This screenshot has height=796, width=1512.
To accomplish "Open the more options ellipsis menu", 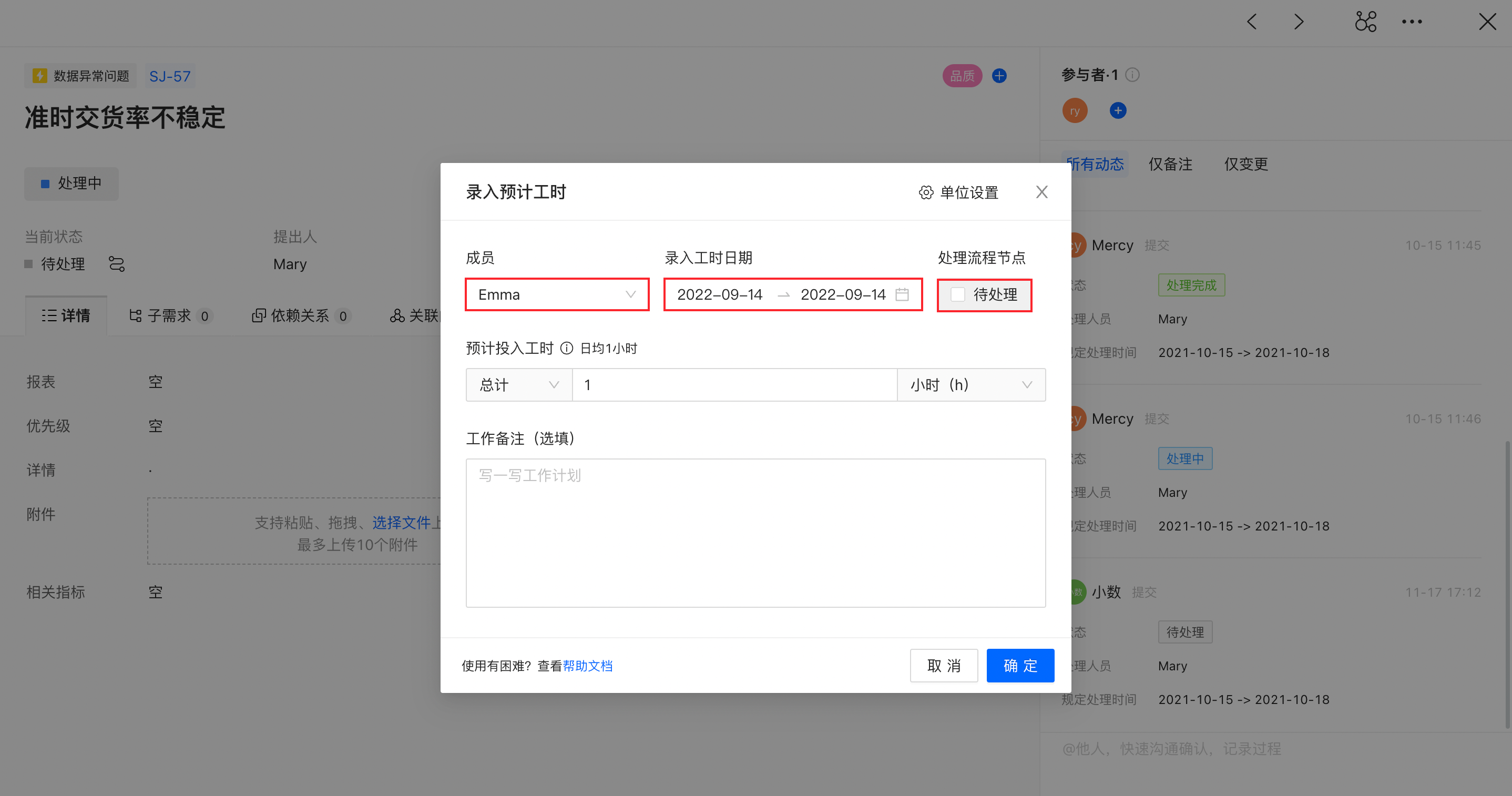I will point(1412,22).
